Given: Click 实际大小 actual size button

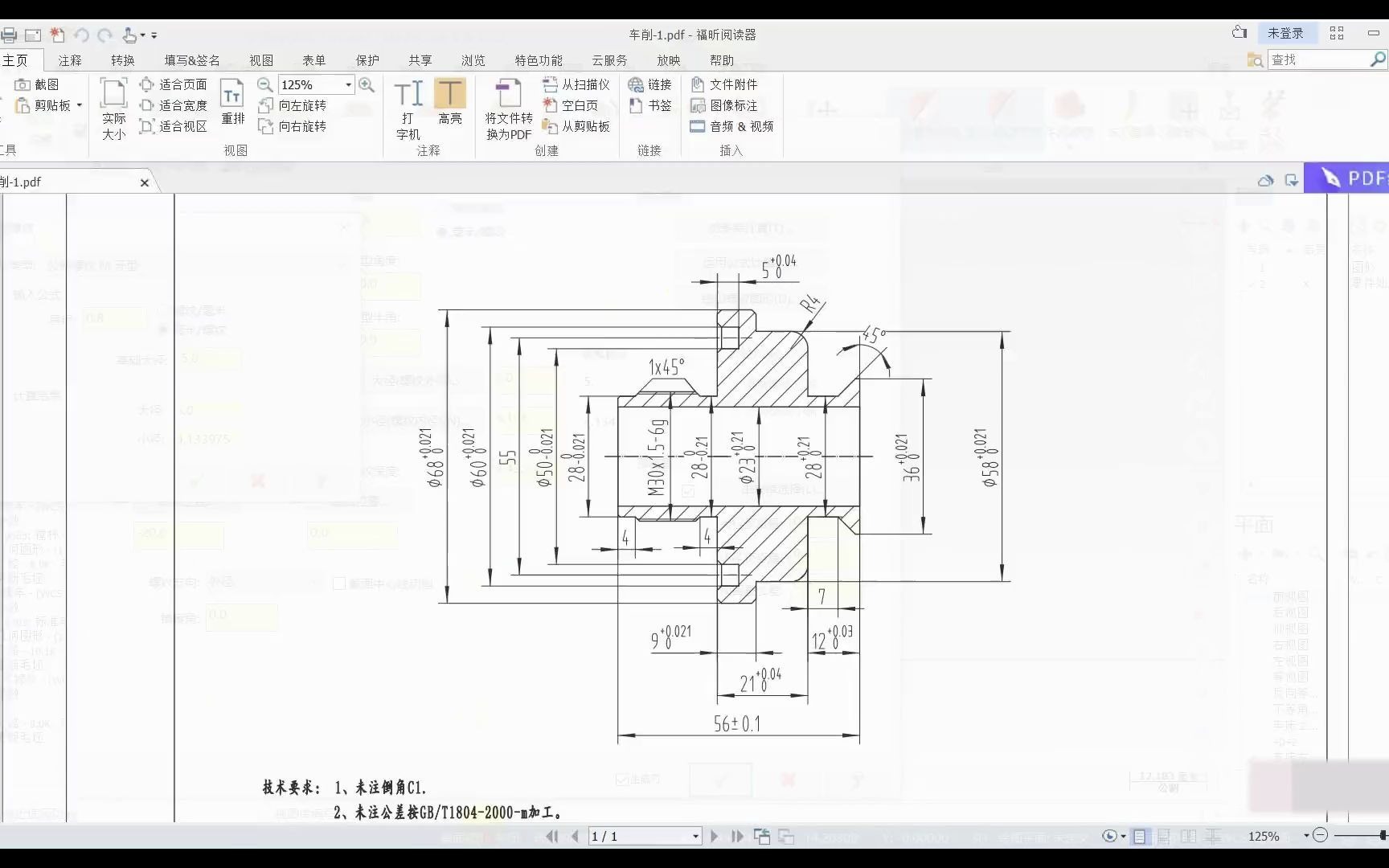Looking at the screenshot, I should coord(113,109).
